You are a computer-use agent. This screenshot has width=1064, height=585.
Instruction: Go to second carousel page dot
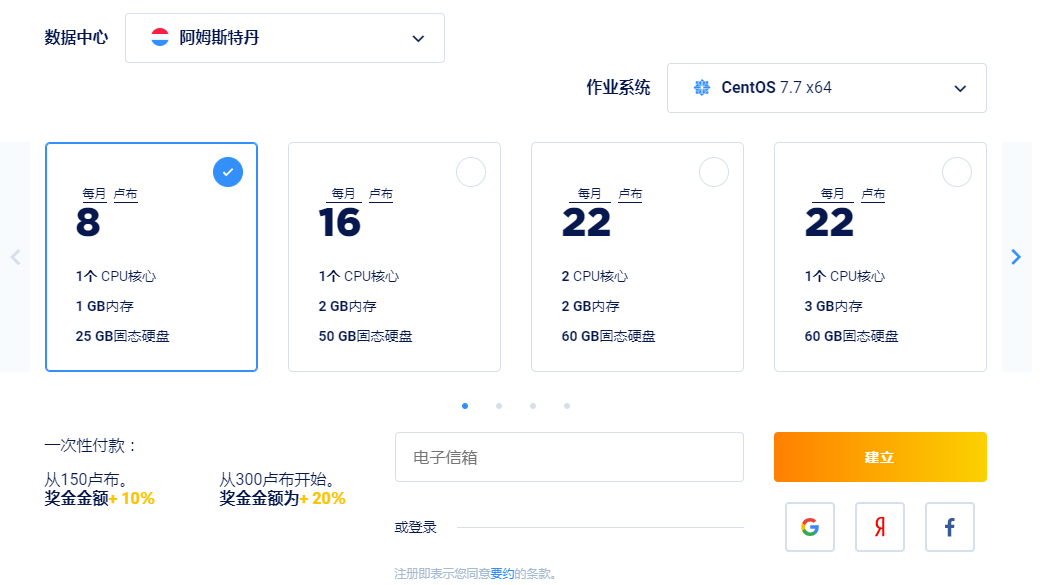coord(499,406)
